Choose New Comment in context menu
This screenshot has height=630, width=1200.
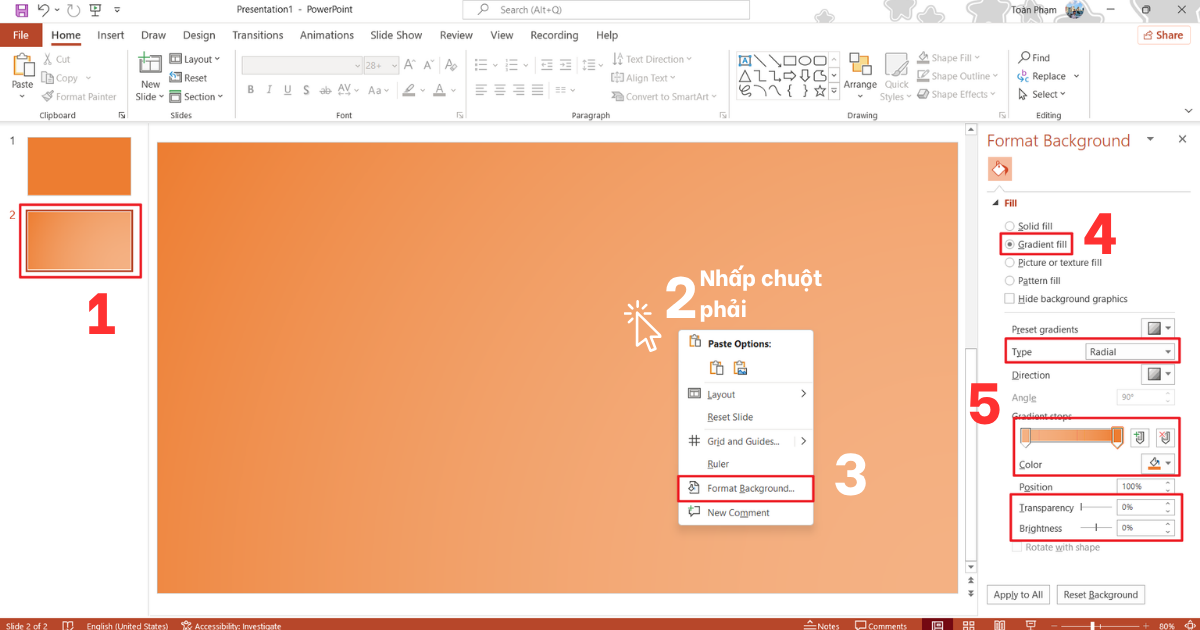point(746,512)
